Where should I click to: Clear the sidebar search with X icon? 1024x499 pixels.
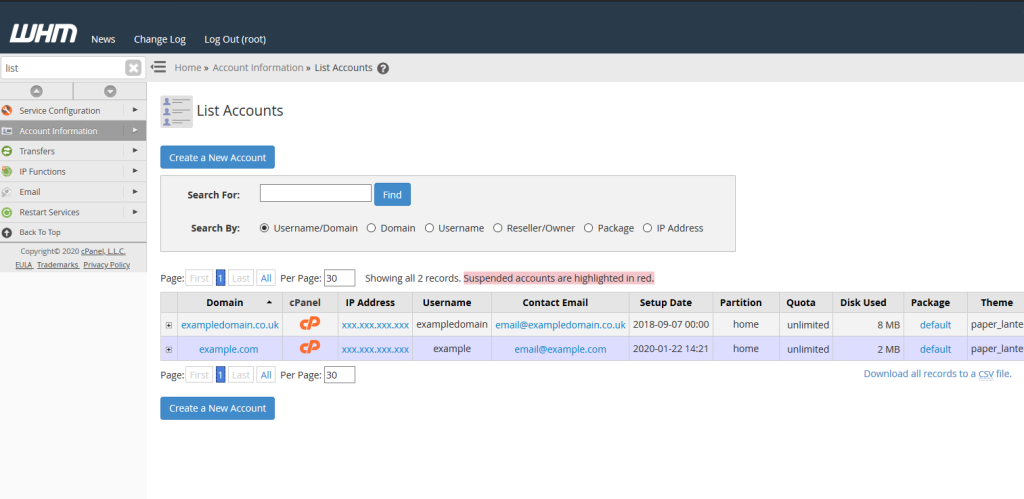[x=133, y=68]
